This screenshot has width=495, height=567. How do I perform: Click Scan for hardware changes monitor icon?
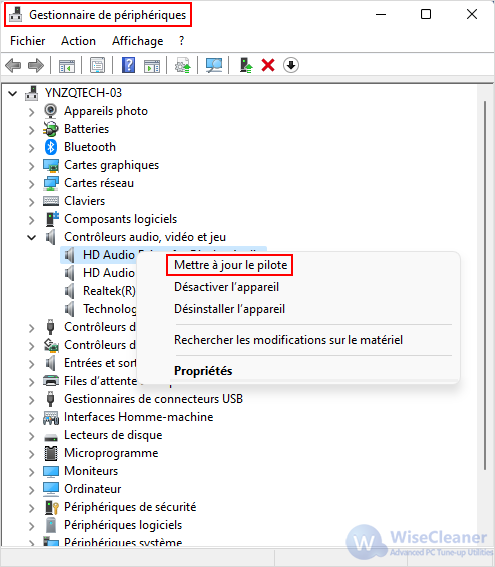tap(214, 65)
